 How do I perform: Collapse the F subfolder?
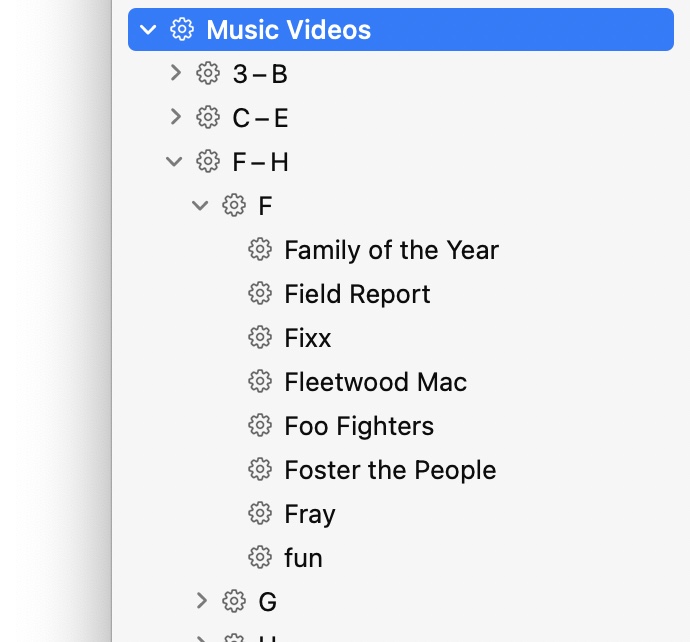201,206
